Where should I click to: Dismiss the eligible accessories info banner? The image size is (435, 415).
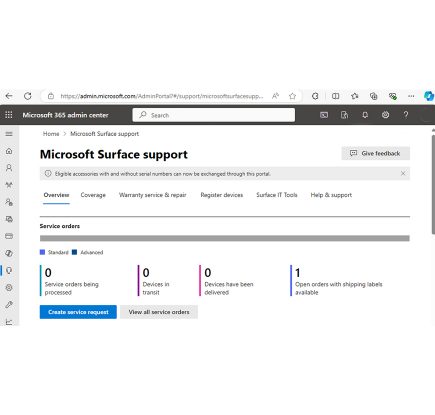[403, 173]
